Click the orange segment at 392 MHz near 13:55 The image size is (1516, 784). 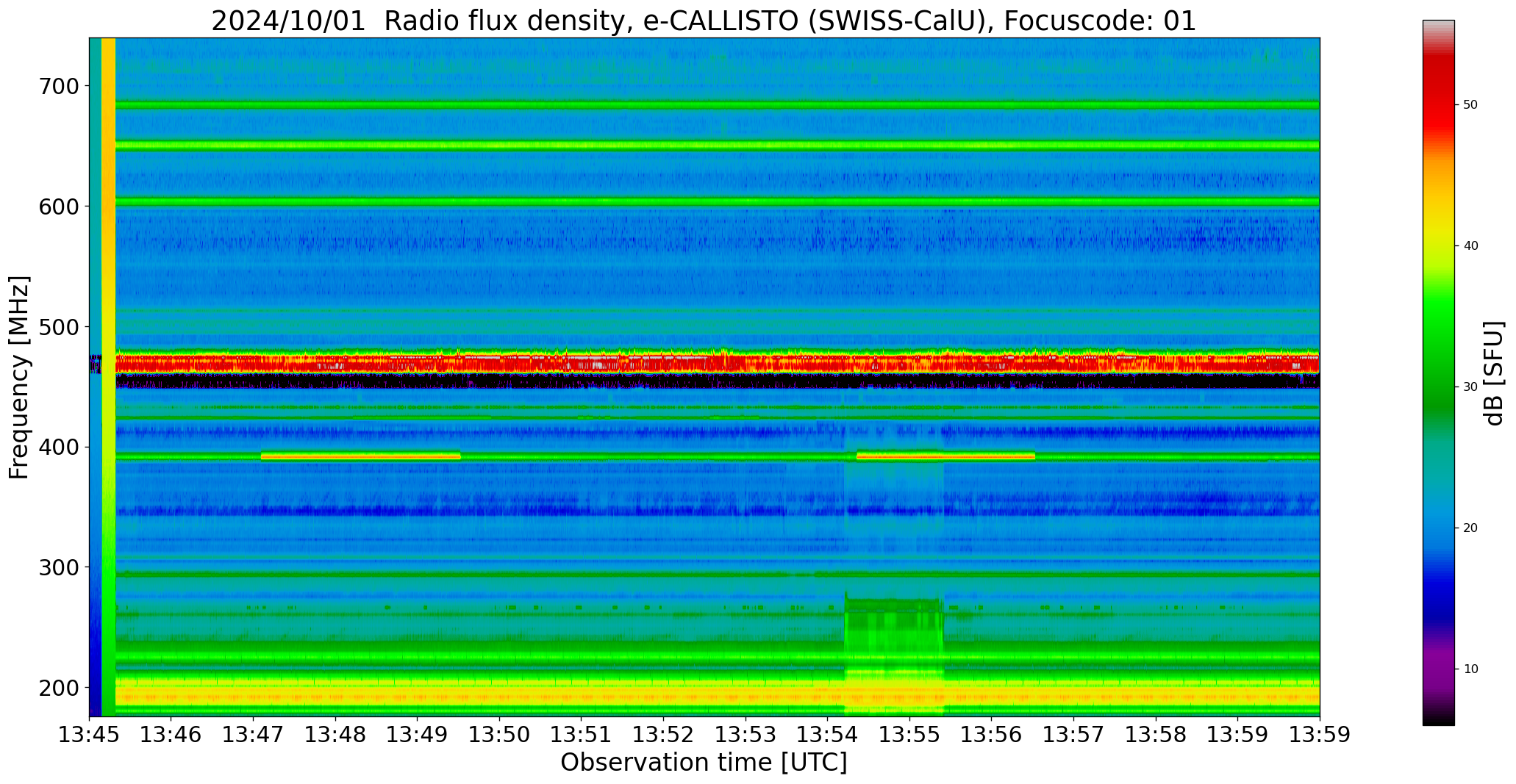946,456
